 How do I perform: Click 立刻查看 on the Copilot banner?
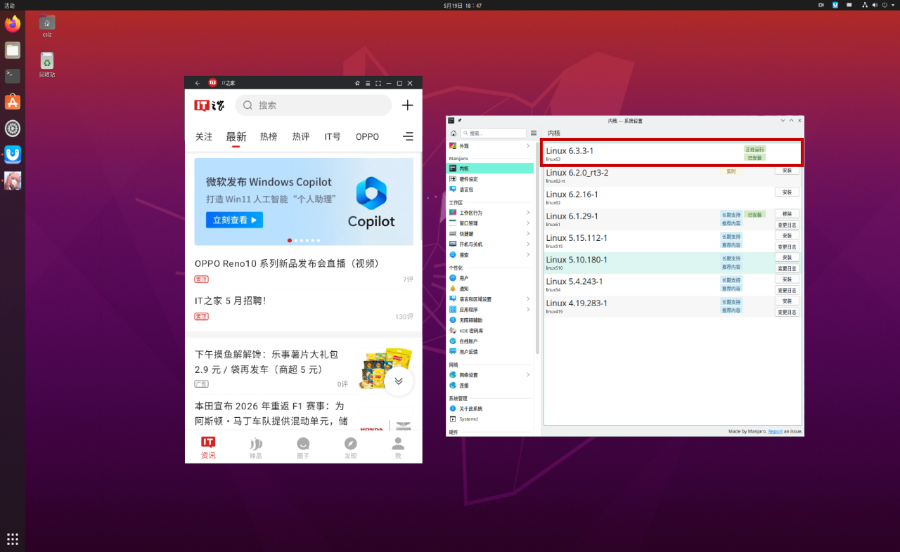click(234, 220)
